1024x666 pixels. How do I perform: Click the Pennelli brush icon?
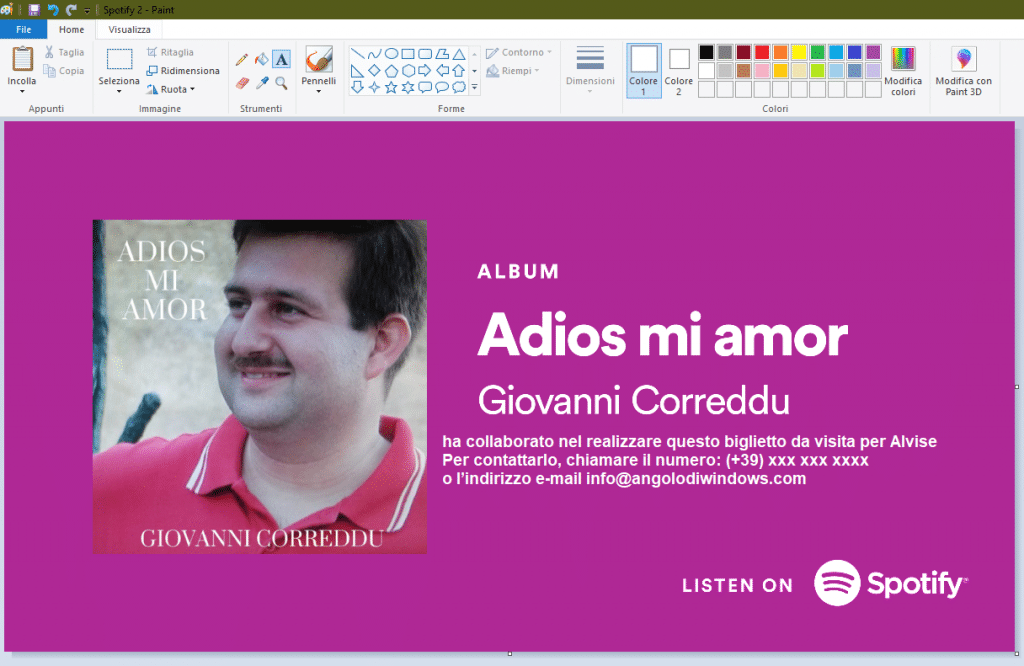pos(319,59)
